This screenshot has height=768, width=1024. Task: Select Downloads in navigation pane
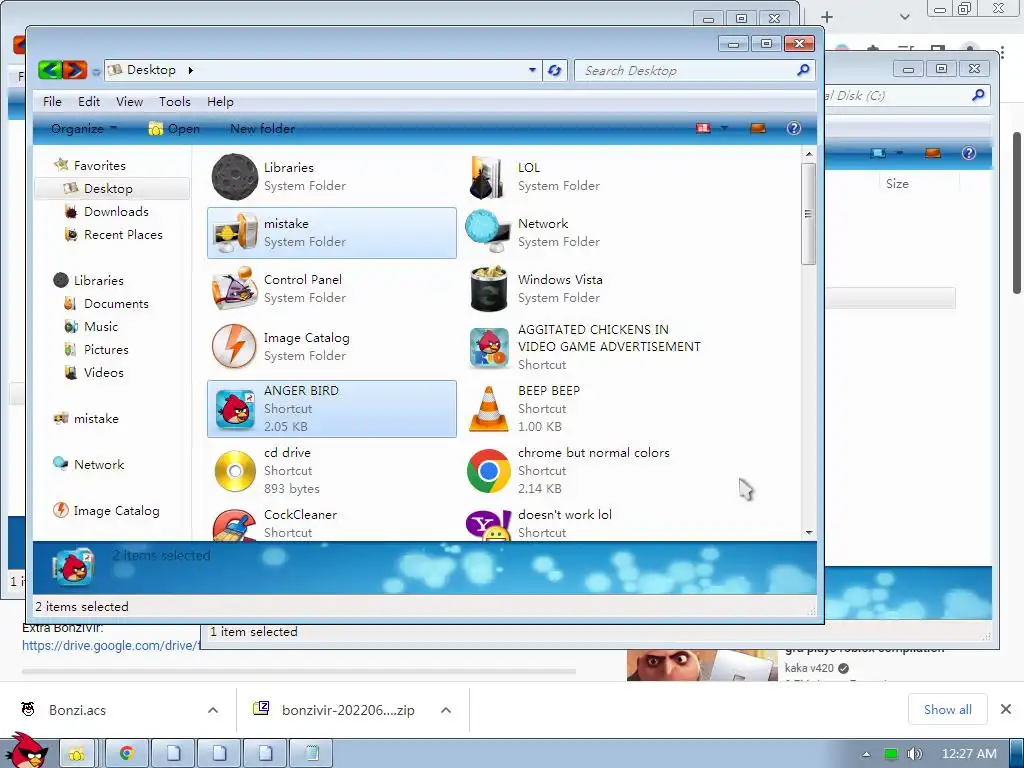pyautogui.click(x=116, y=212)
